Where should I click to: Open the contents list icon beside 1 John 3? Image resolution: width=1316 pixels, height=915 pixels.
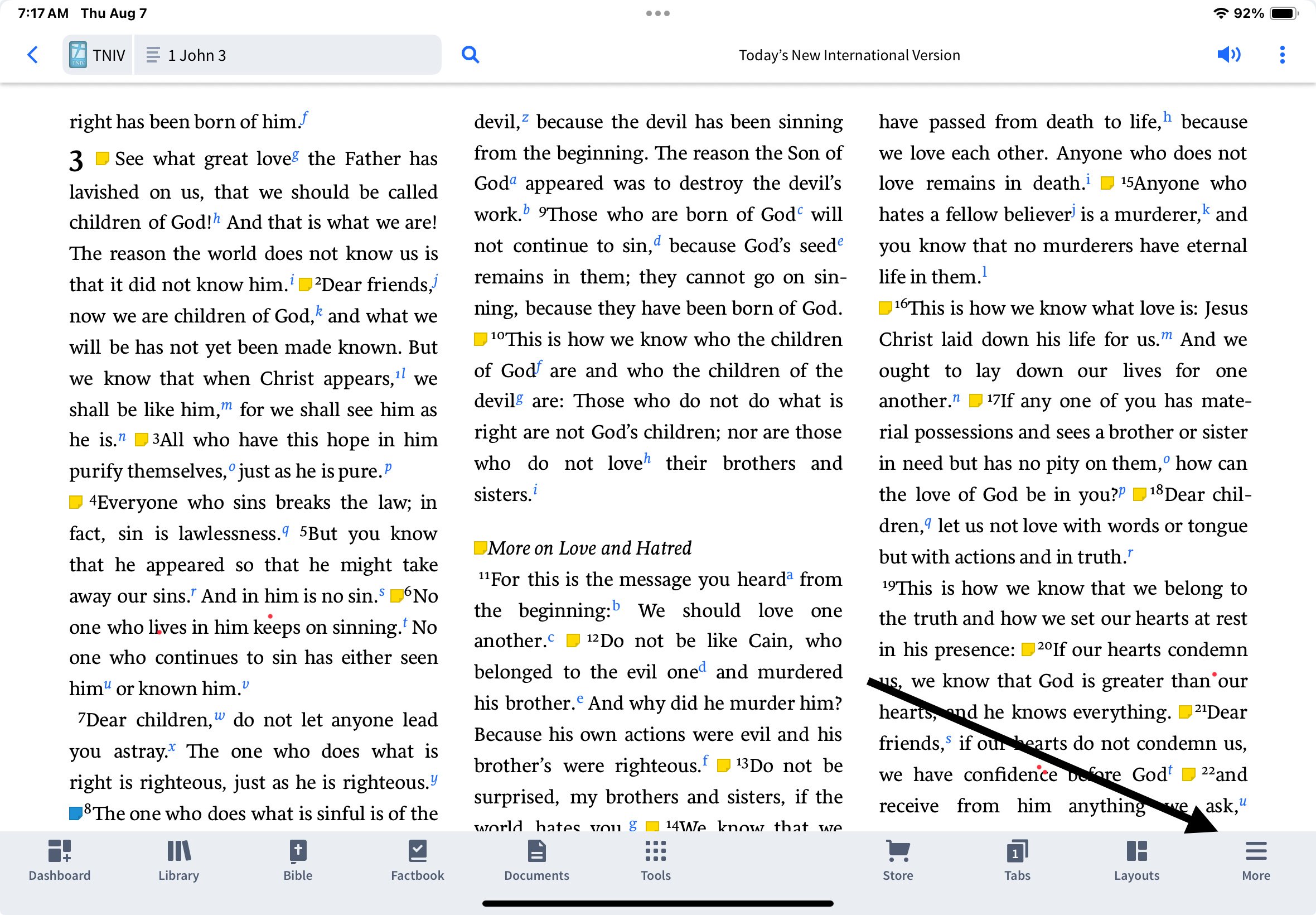coord(152,55)
